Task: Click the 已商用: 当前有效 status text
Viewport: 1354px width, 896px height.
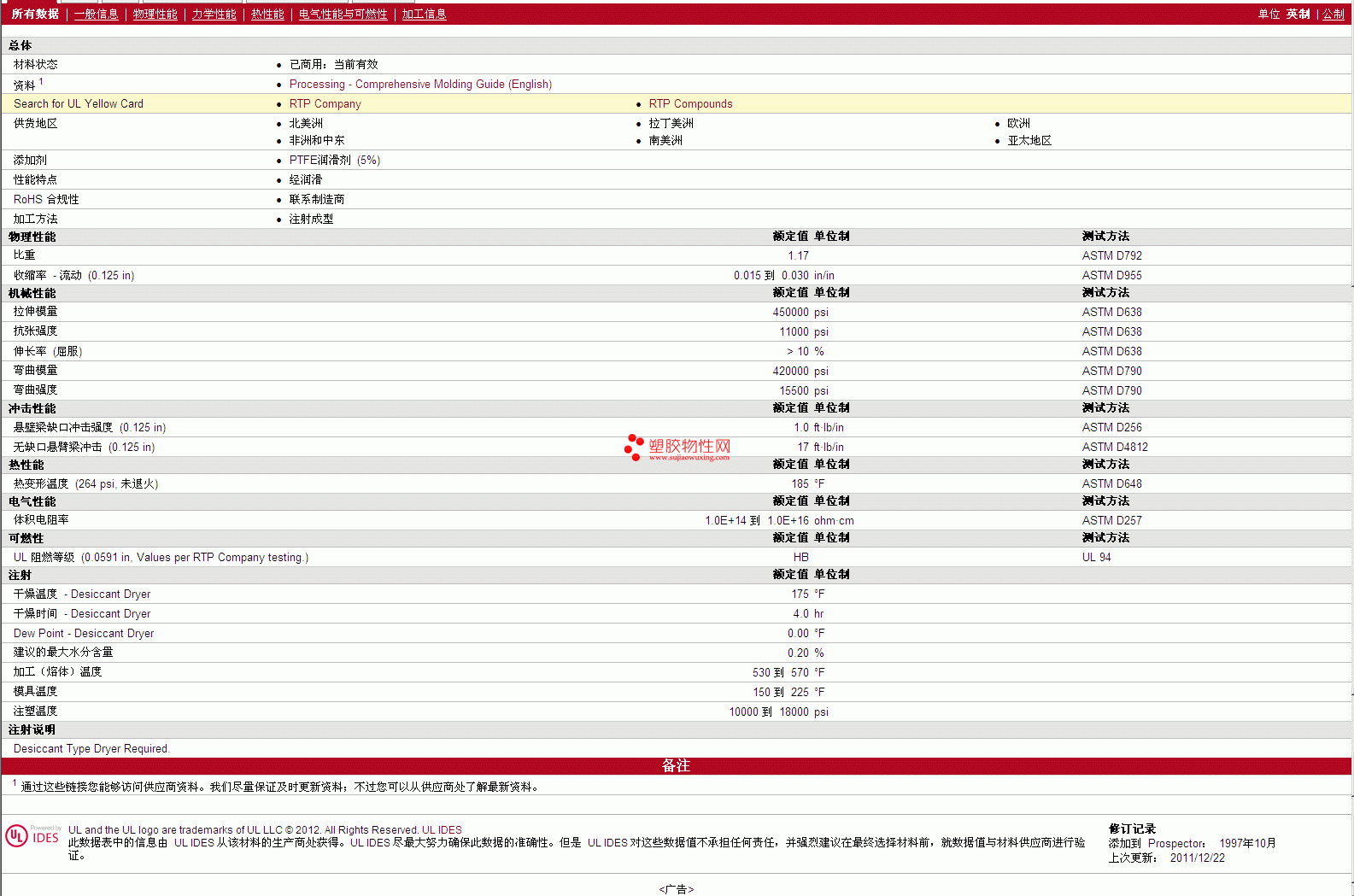Action: (333, 64)
